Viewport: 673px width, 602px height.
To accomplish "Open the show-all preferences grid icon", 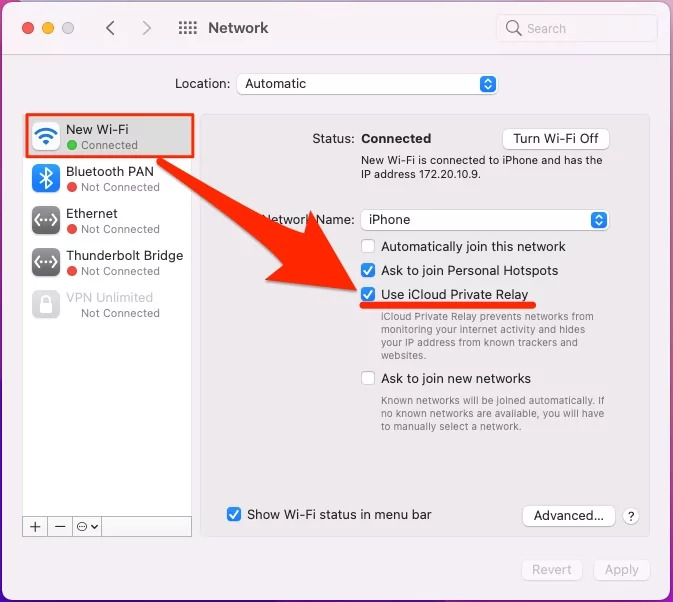I will pos(187,28).
